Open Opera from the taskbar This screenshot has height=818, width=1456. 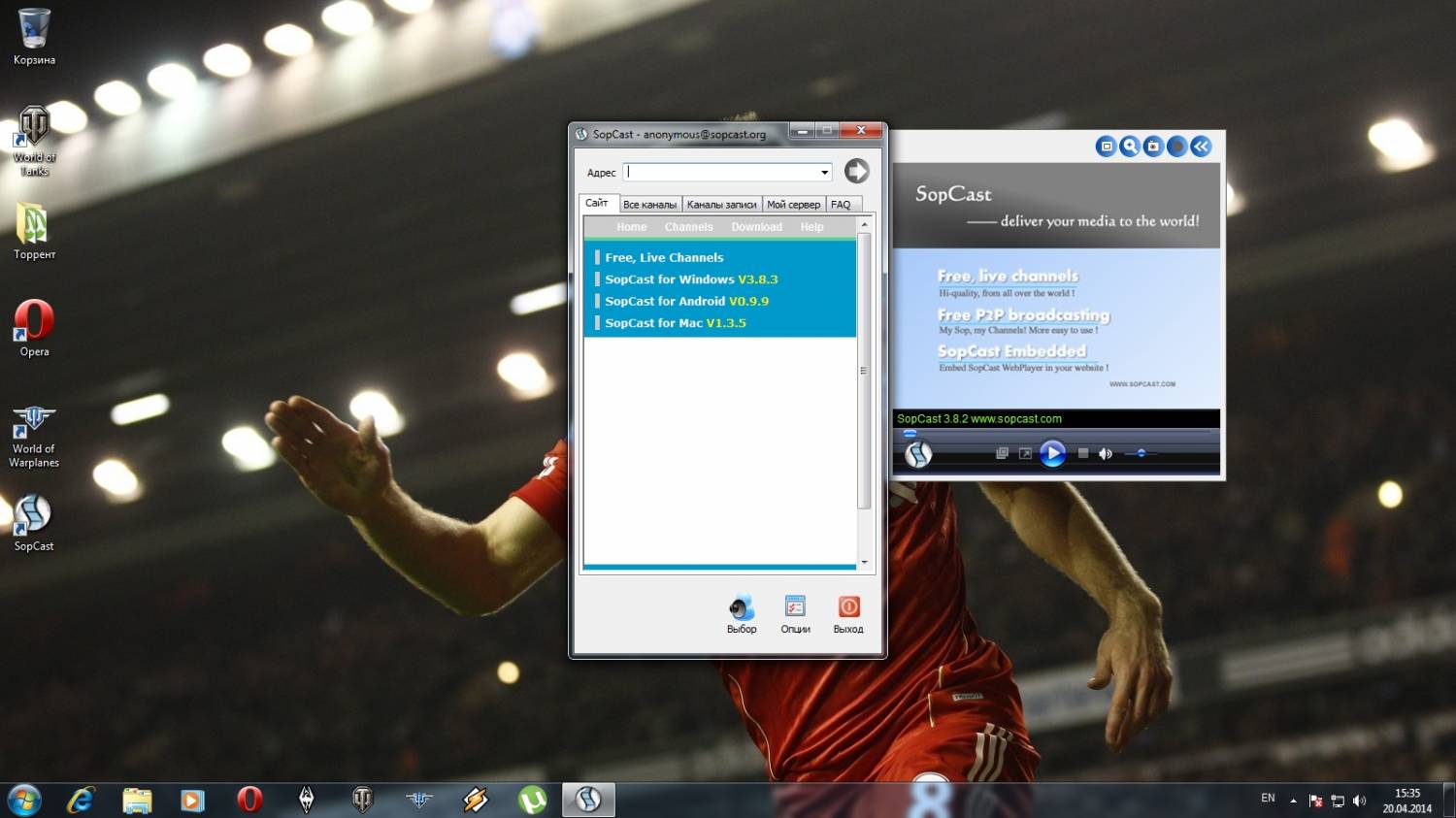[249, 800]
